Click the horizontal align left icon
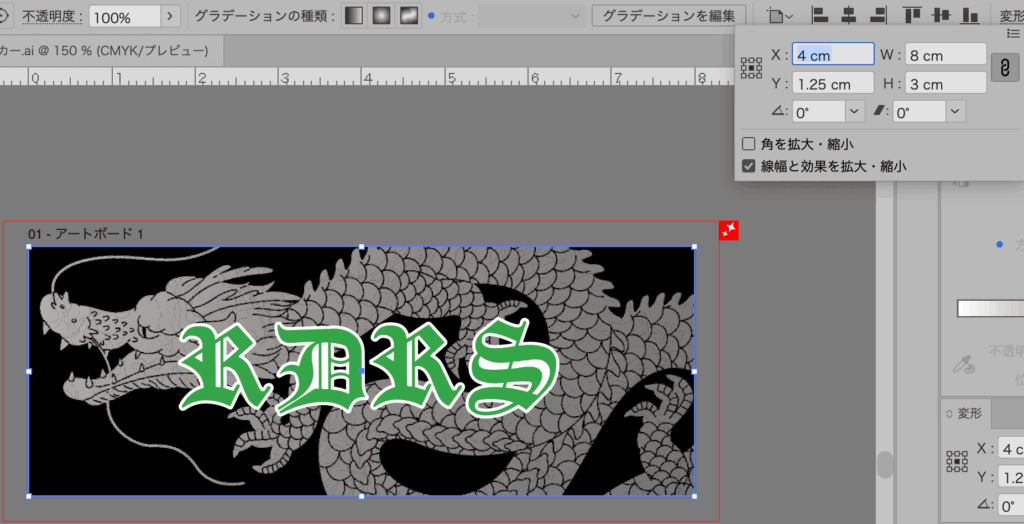 coord(820,15)
